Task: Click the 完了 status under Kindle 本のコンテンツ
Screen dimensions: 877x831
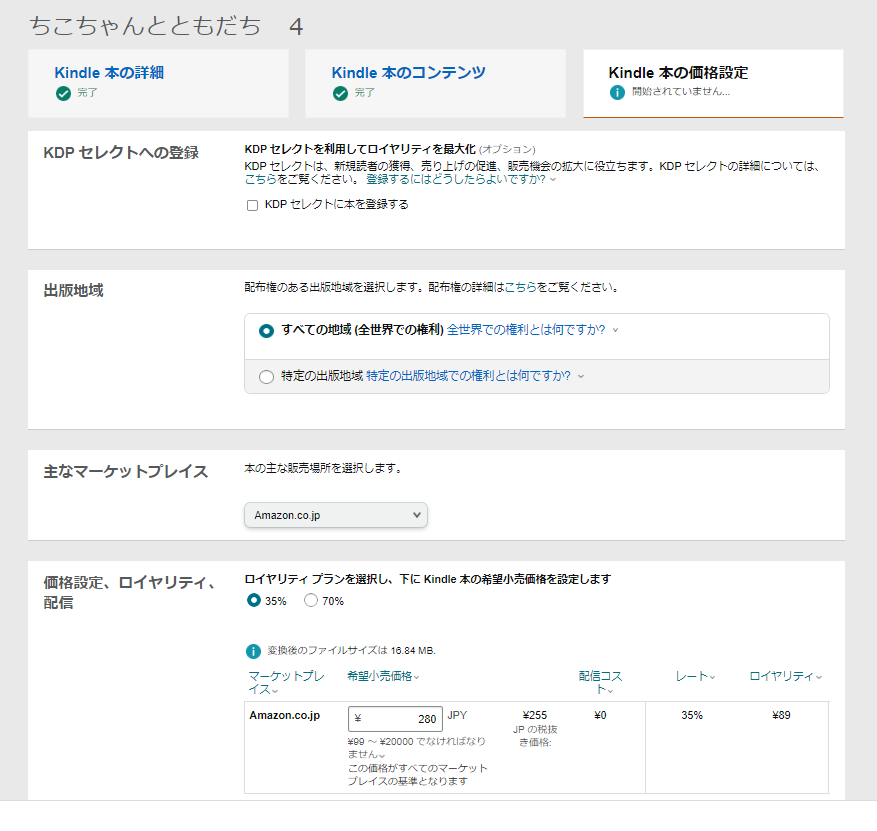Action: click(364, 92)
